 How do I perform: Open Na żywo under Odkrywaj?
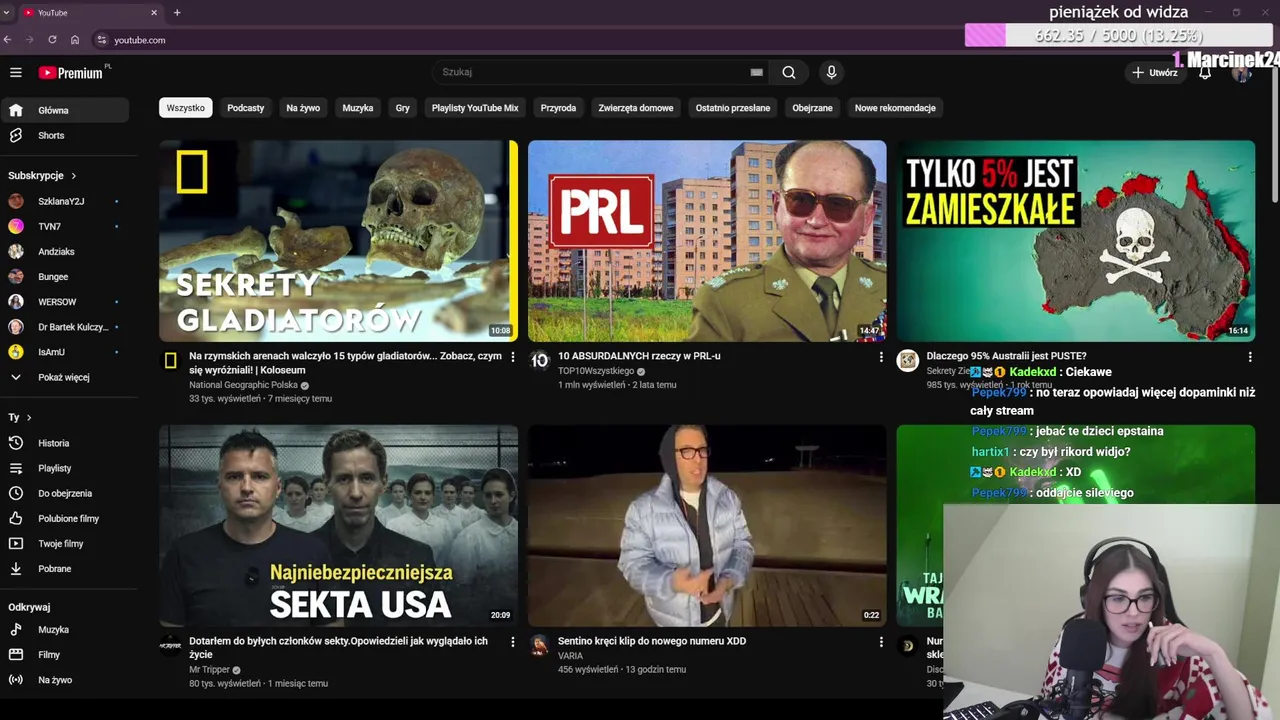pyautogui.click(x=65, y=679)
